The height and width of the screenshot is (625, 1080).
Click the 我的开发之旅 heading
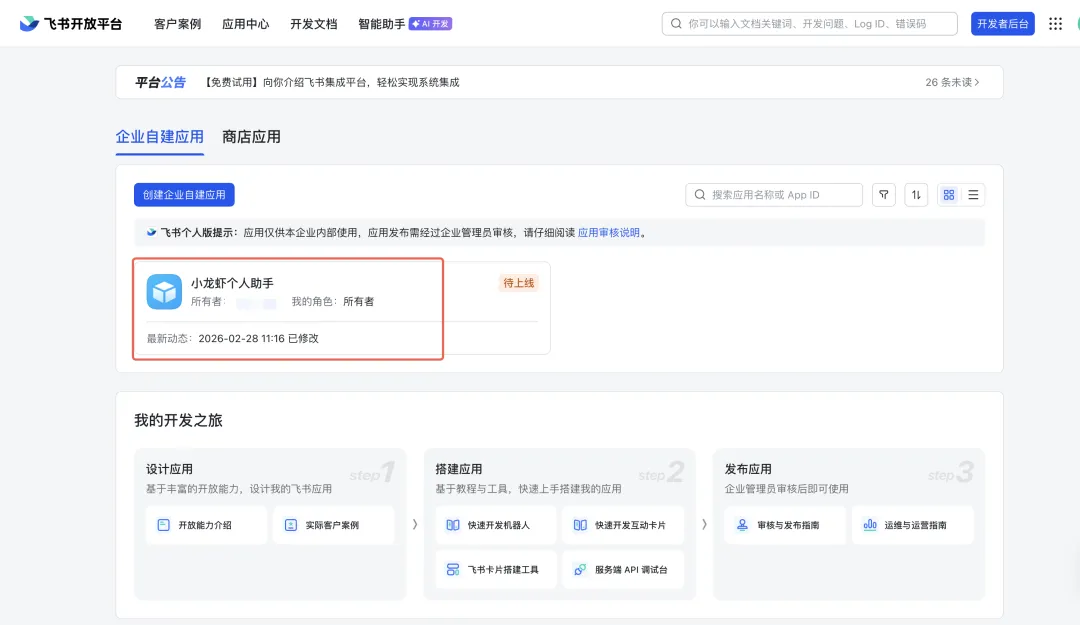point(178,420)
